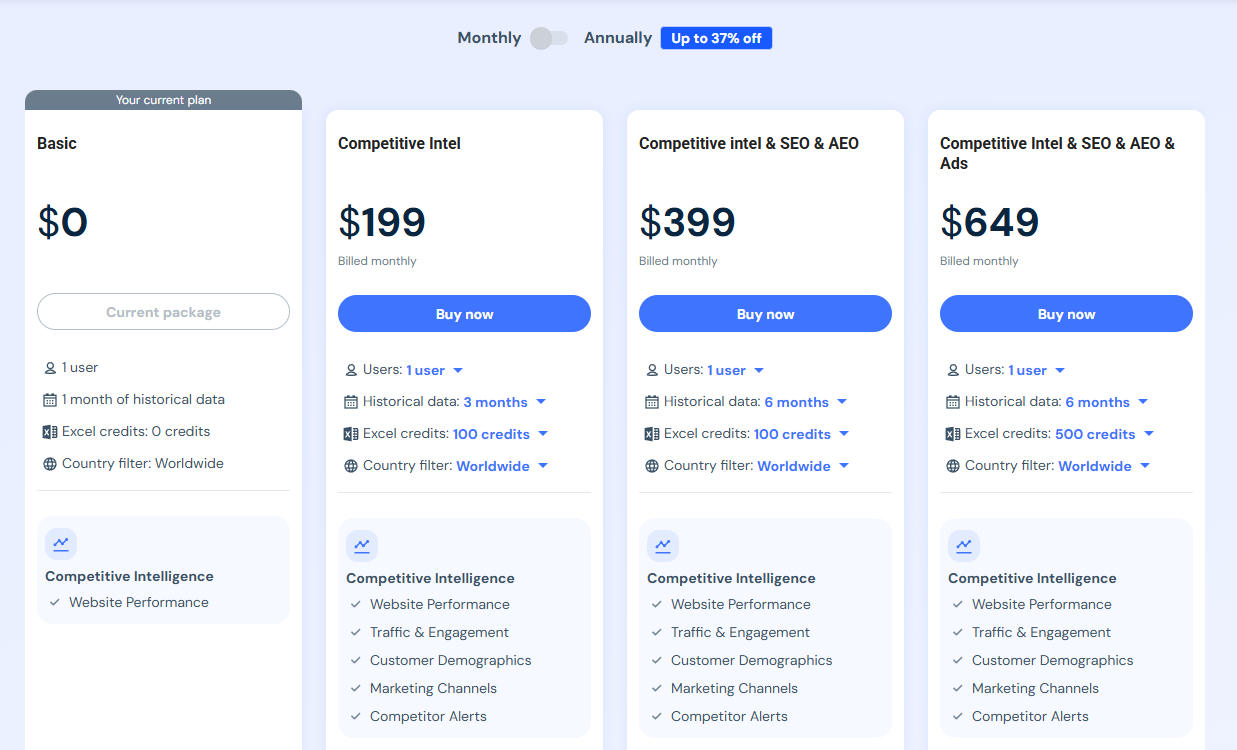Select the Annually billing option label

click(618, 38)
